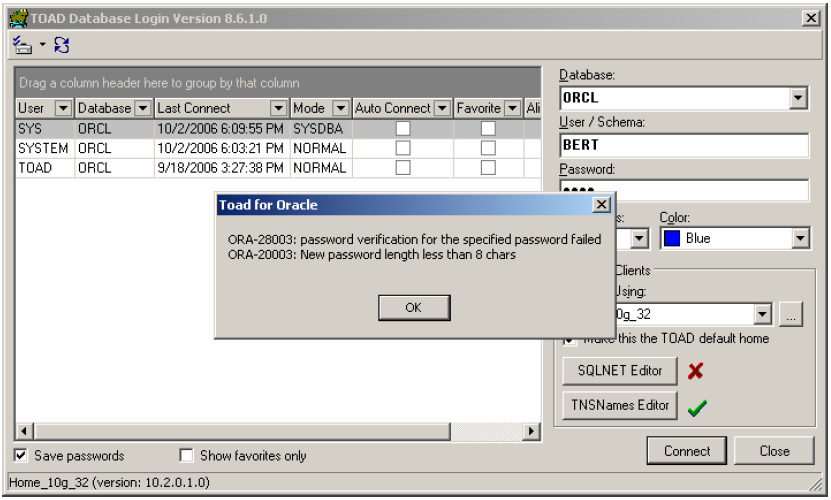Toggle the Save passwords checkbox
The height and width of the screenshot is (500, 831).
pyautogui.click(x=21, y=455)
